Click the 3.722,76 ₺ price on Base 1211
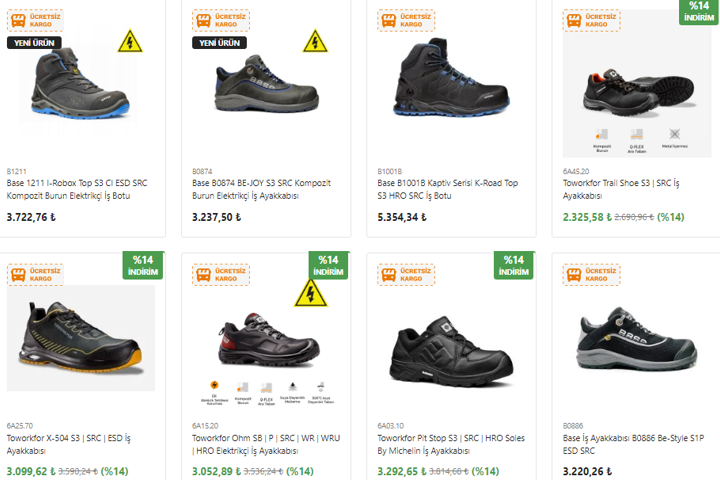 32,216
